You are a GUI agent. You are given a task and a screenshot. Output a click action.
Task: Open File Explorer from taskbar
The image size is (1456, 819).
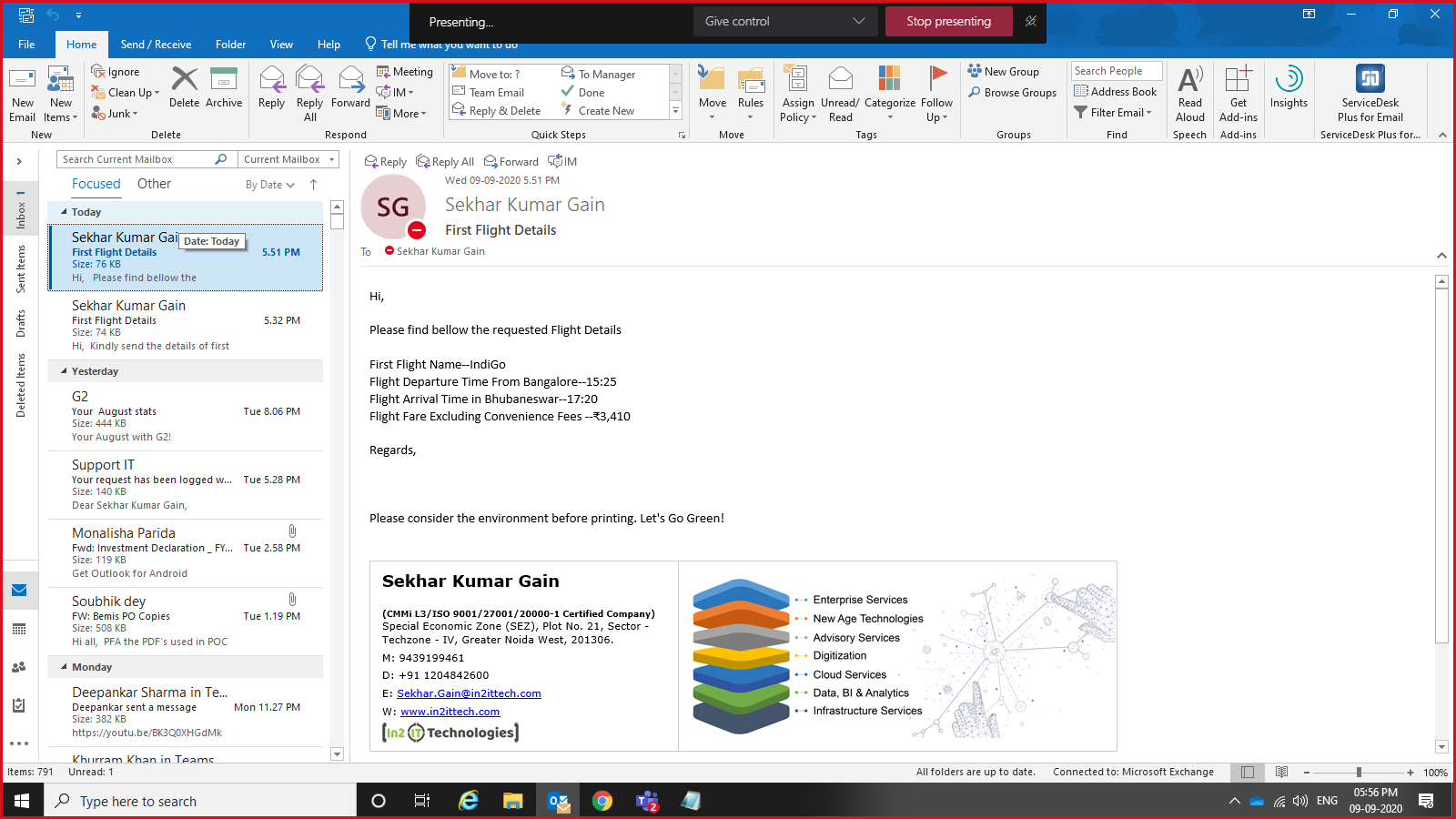tap(513, 801)
